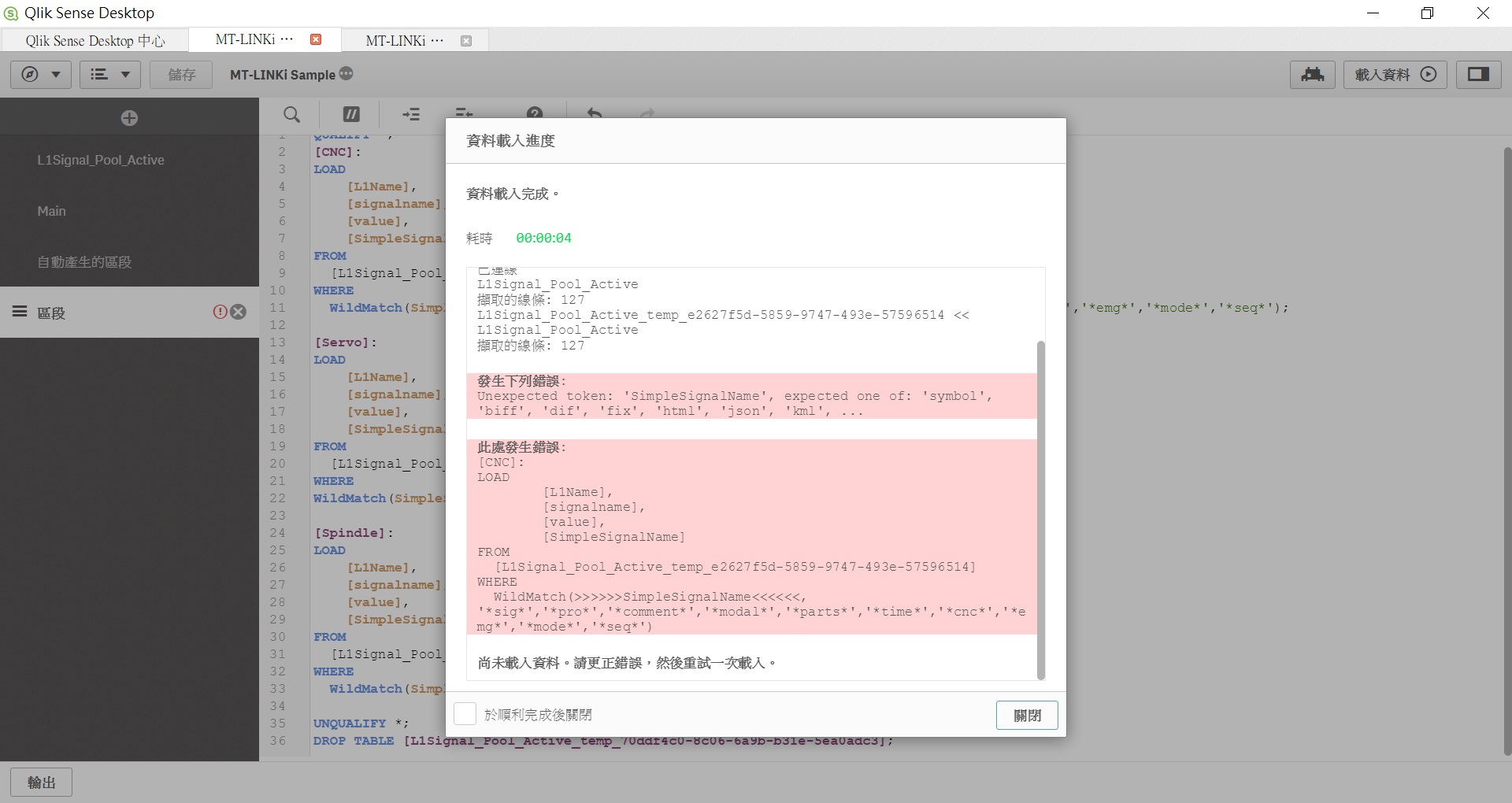The height and width of the screenshot is (803, 1512).
Task: Click the 尚未載入資料 retry message
Action: coord(627,663)
